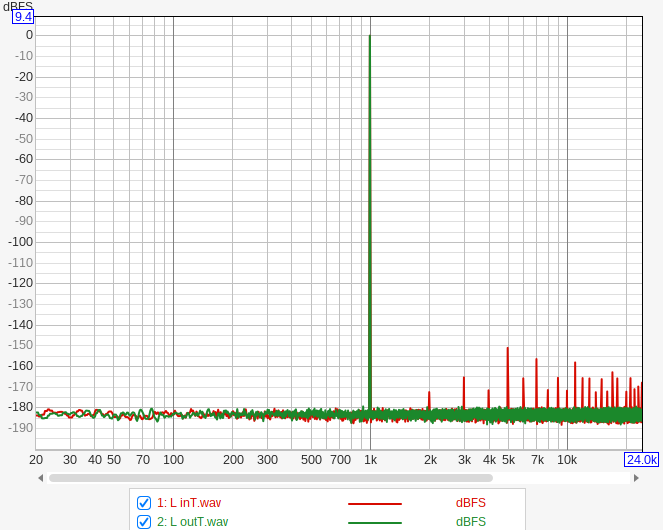Click the -100 level axis label
The width and height of the screenshot is (663, 530).
[x=21, y=242]
